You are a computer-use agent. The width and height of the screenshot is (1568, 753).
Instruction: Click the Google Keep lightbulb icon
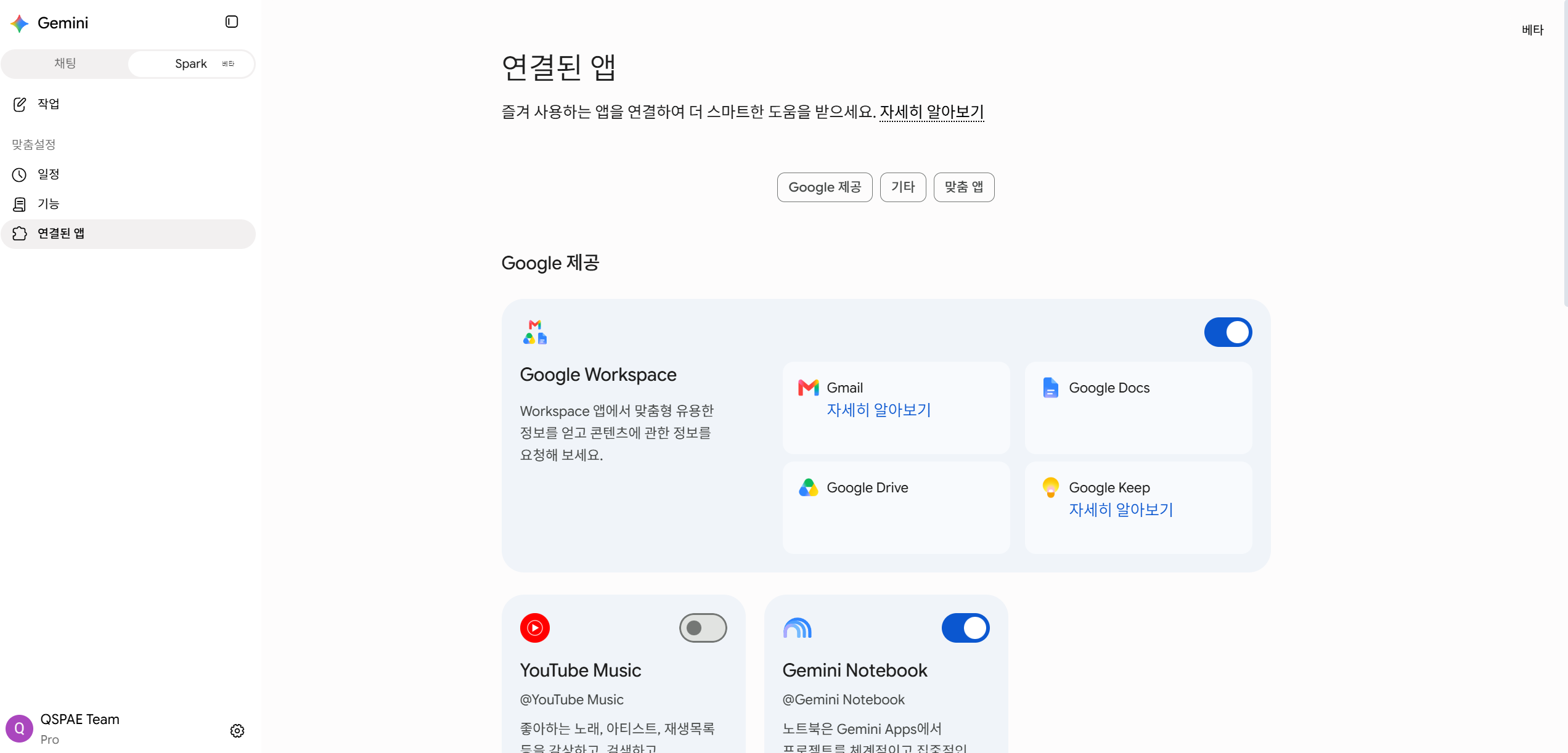(x=1051, y=487)
